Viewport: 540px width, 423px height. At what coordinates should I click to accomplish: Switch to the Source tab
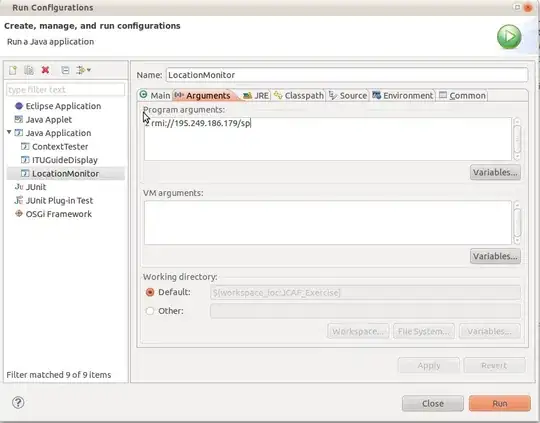(x=348, y=95)
